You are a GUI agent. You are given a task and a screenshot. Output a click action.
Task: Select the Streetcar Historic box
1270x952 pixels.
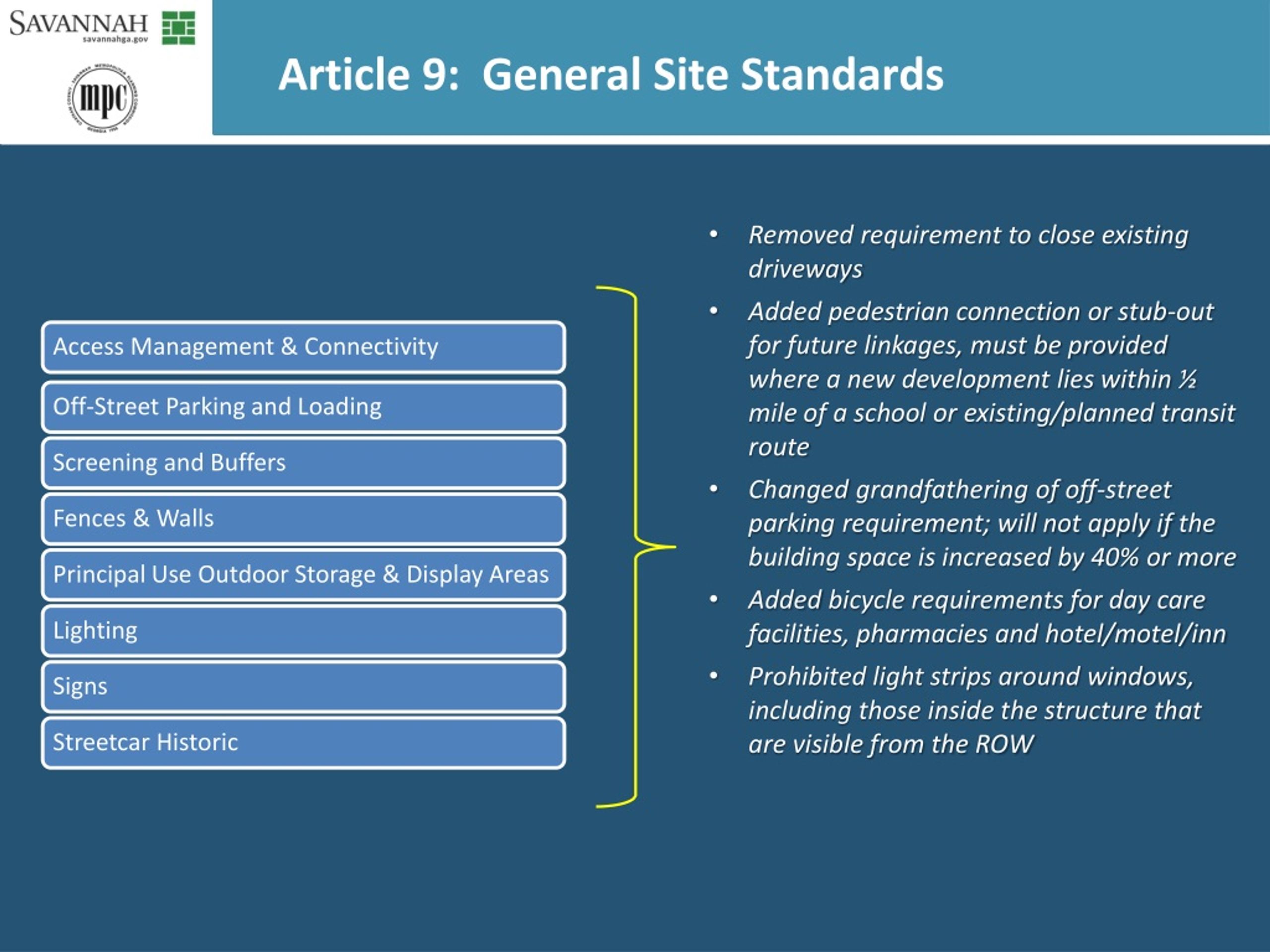click(304, 743)
